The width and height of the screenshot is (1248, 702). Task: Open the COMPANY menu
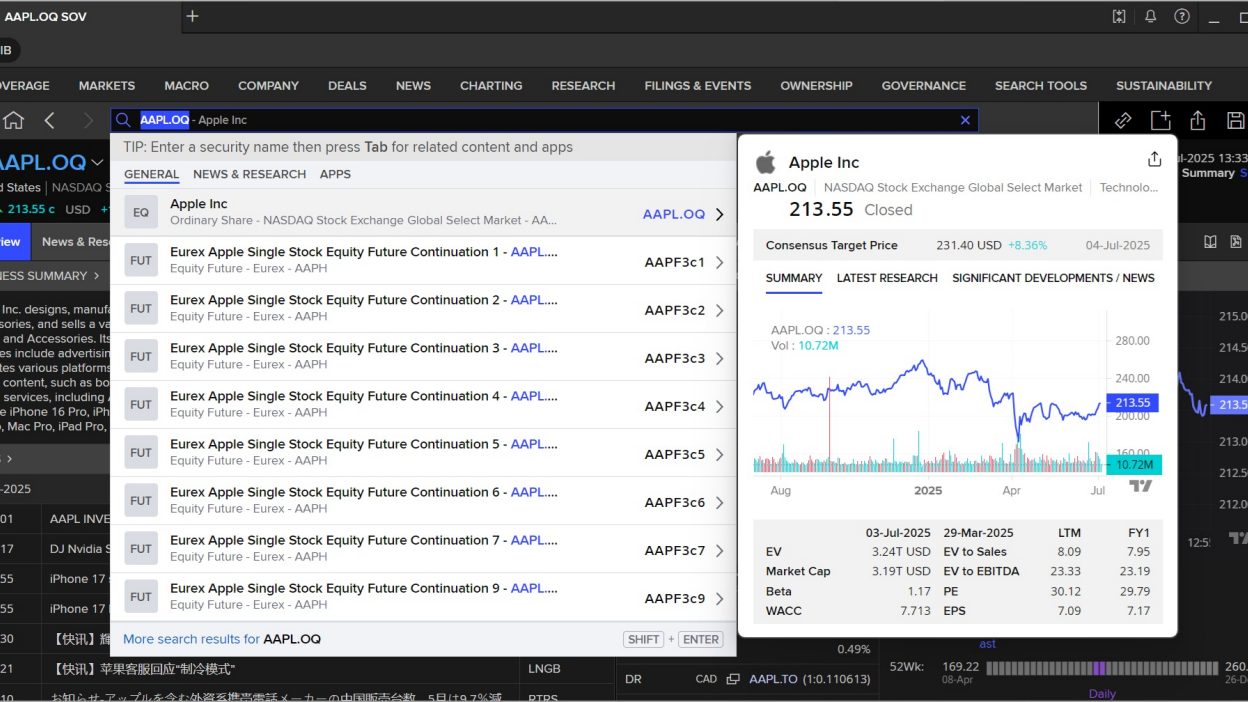pos(268,86)
